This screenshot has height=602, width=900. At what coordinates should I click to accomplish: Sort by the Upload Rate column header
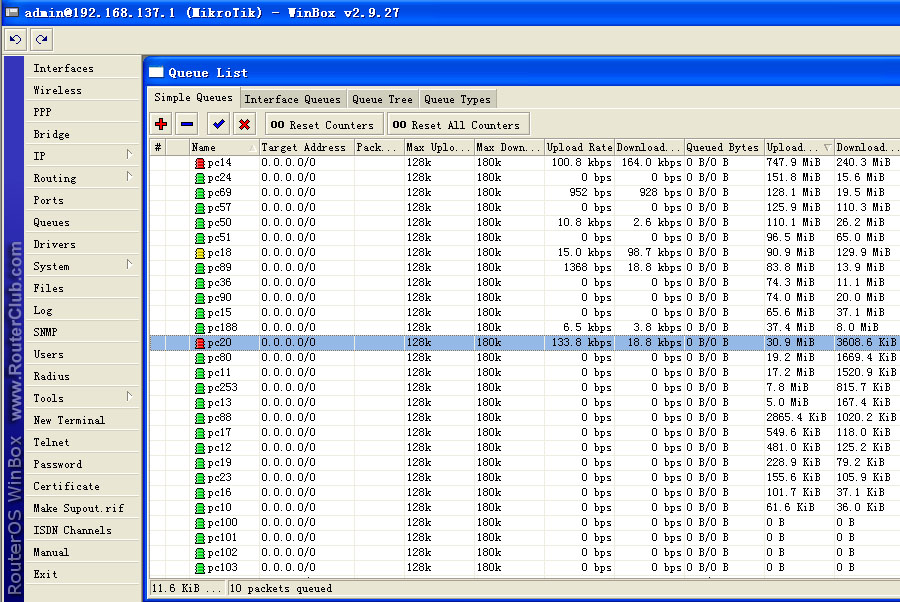coord(578,147)
